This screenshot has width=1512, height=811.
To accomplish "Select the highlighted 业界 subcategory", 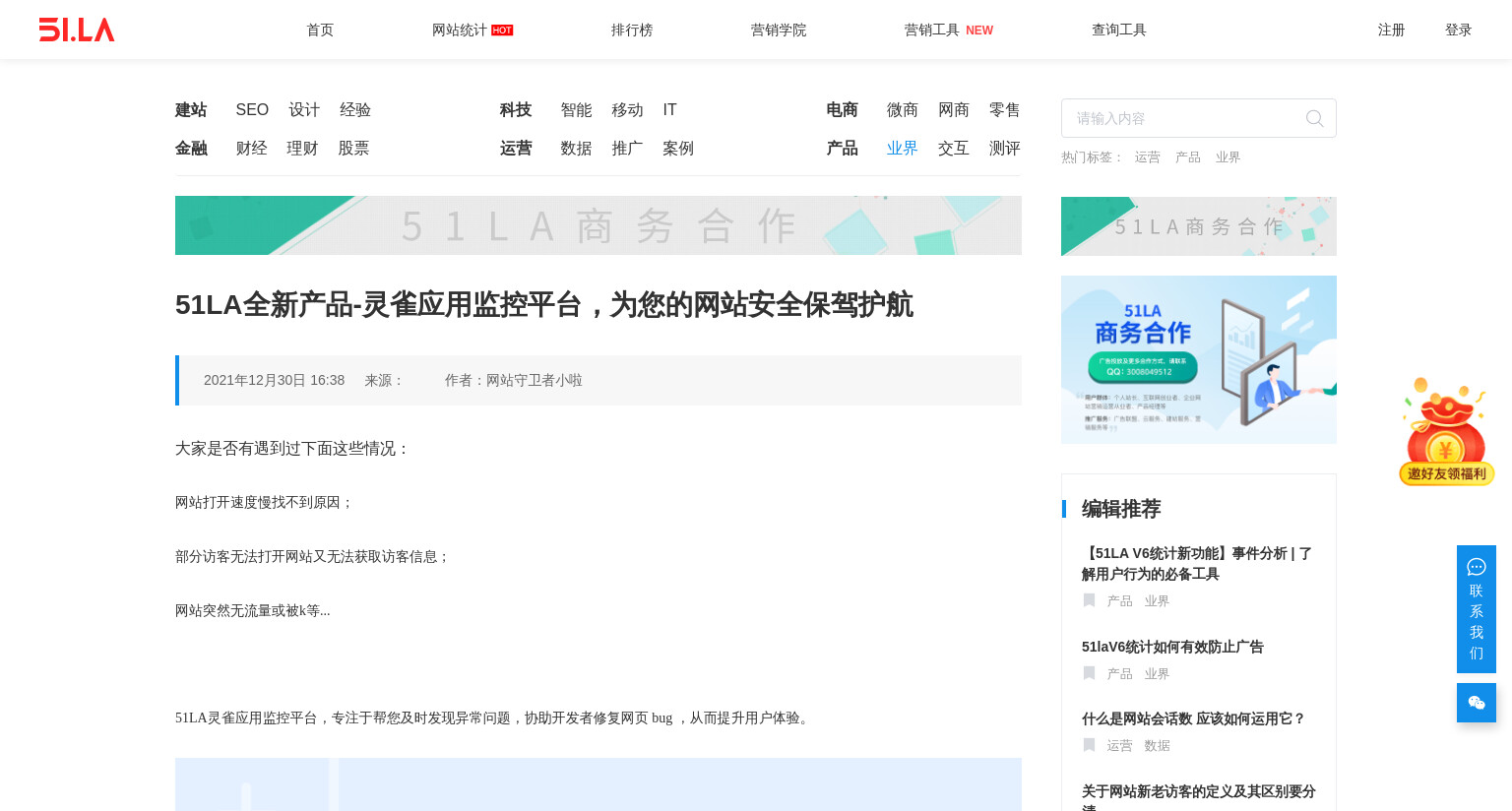I will pos(903,149).
